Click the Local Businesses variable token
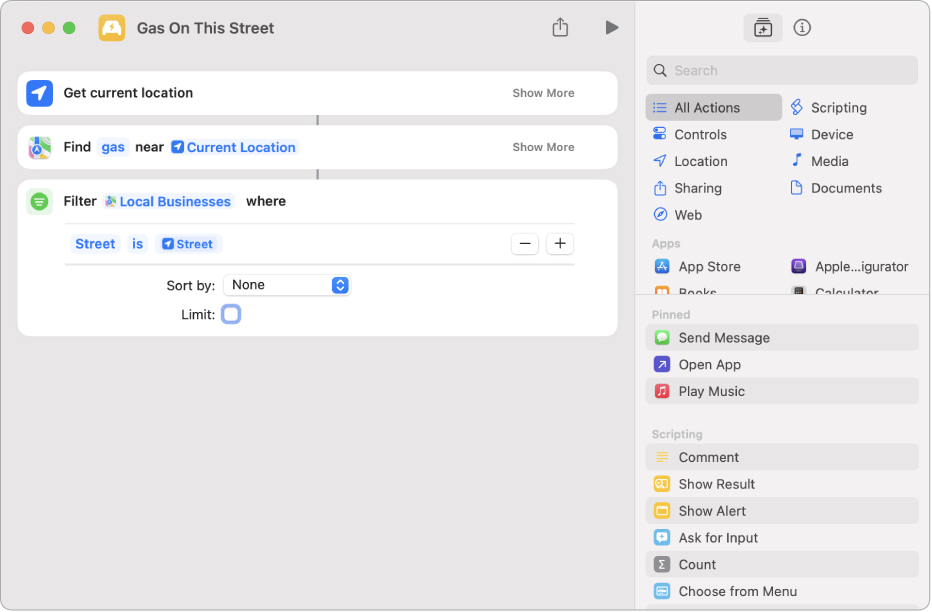The image size is (932, 612). click(168, 201)
